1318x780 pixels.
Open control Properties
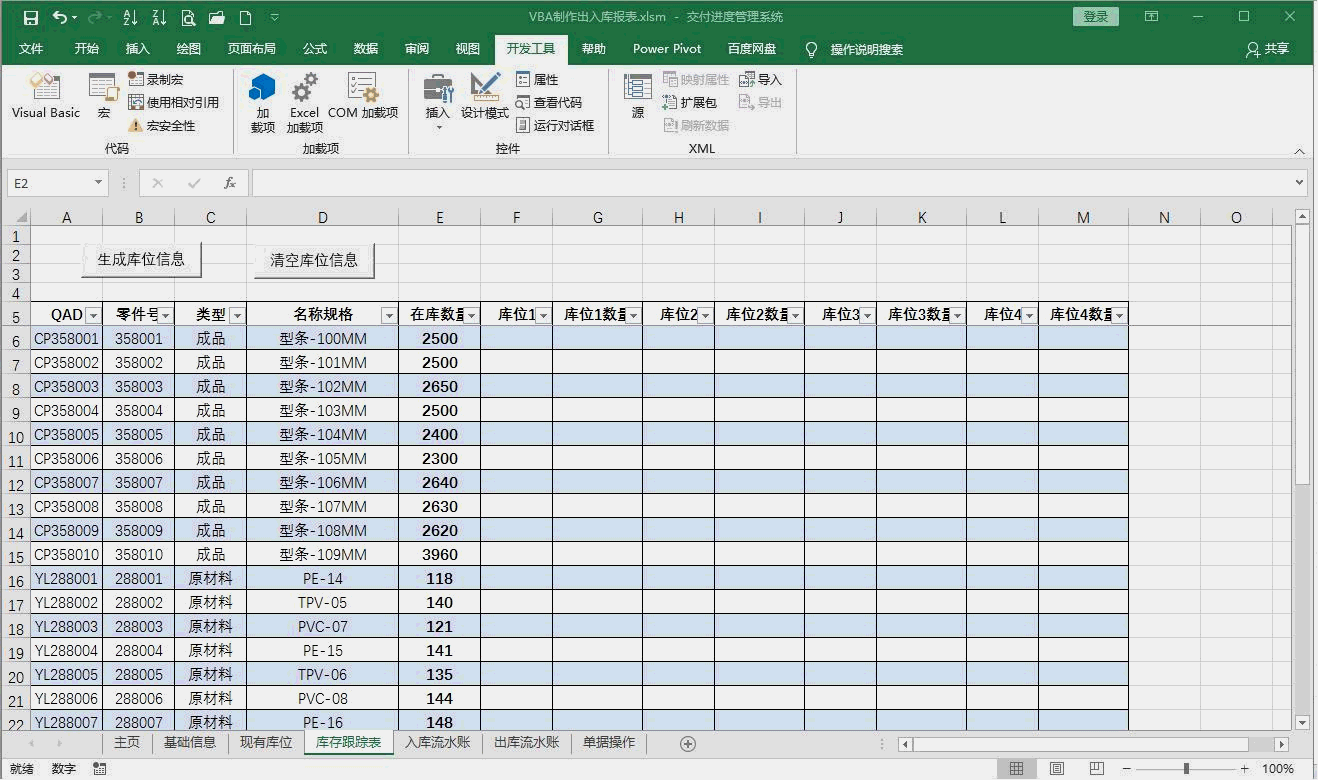point(537,79)
